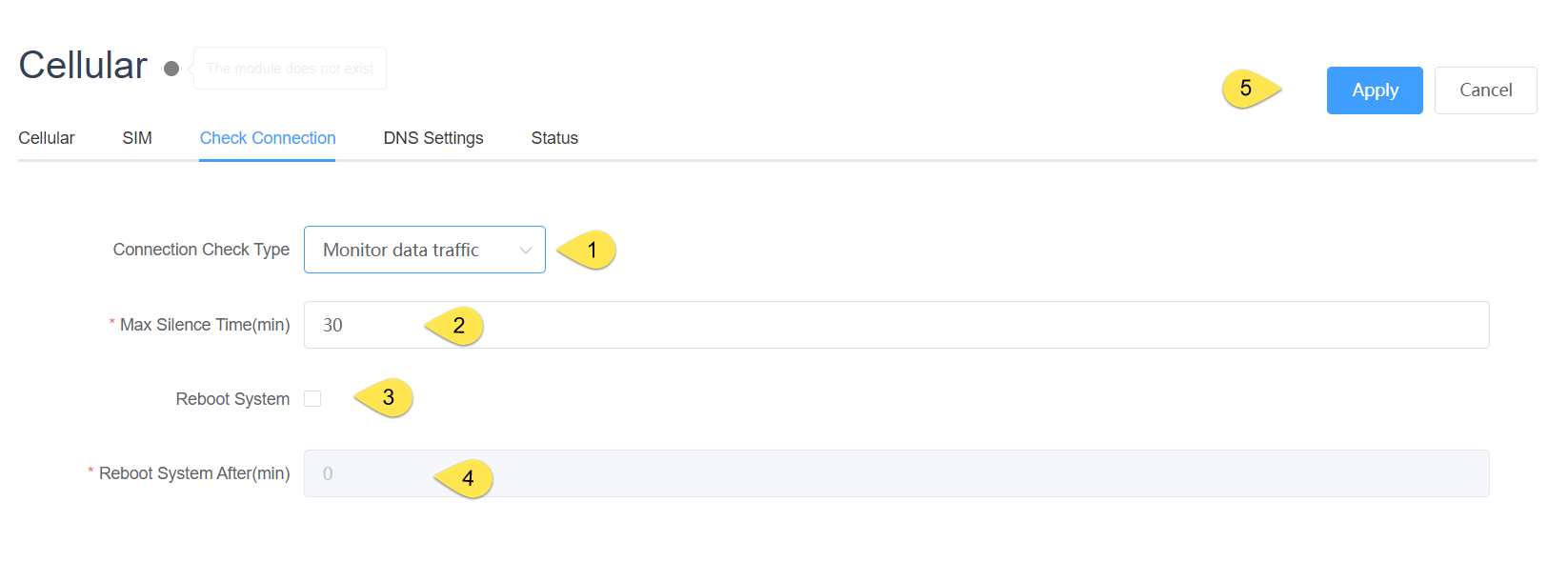Open the SIM tab

137,138
